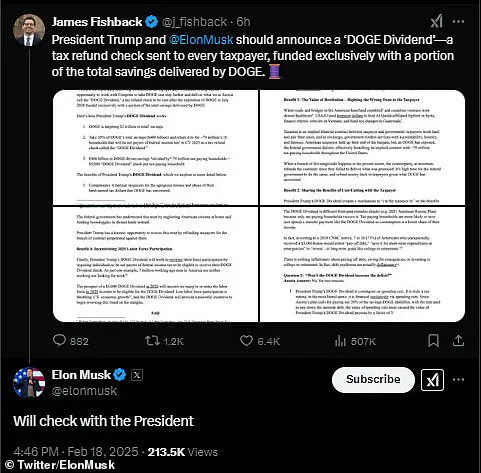Open the @ElonMusk mention link
481x473 pixels.
click(x=201, y=40)
